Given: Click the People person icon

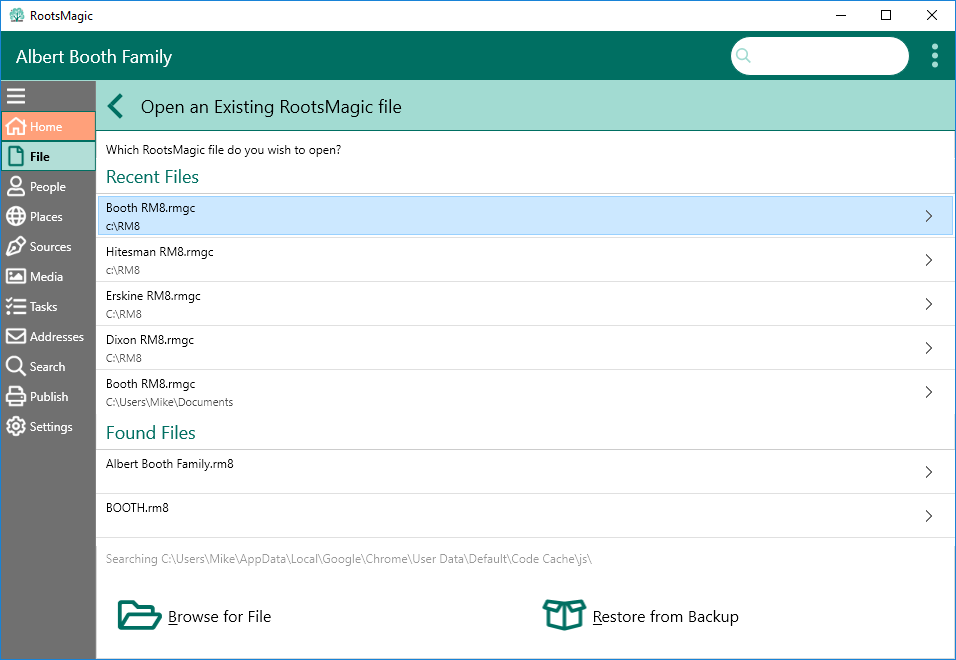Looking at the screenshot, I should 16,186.
